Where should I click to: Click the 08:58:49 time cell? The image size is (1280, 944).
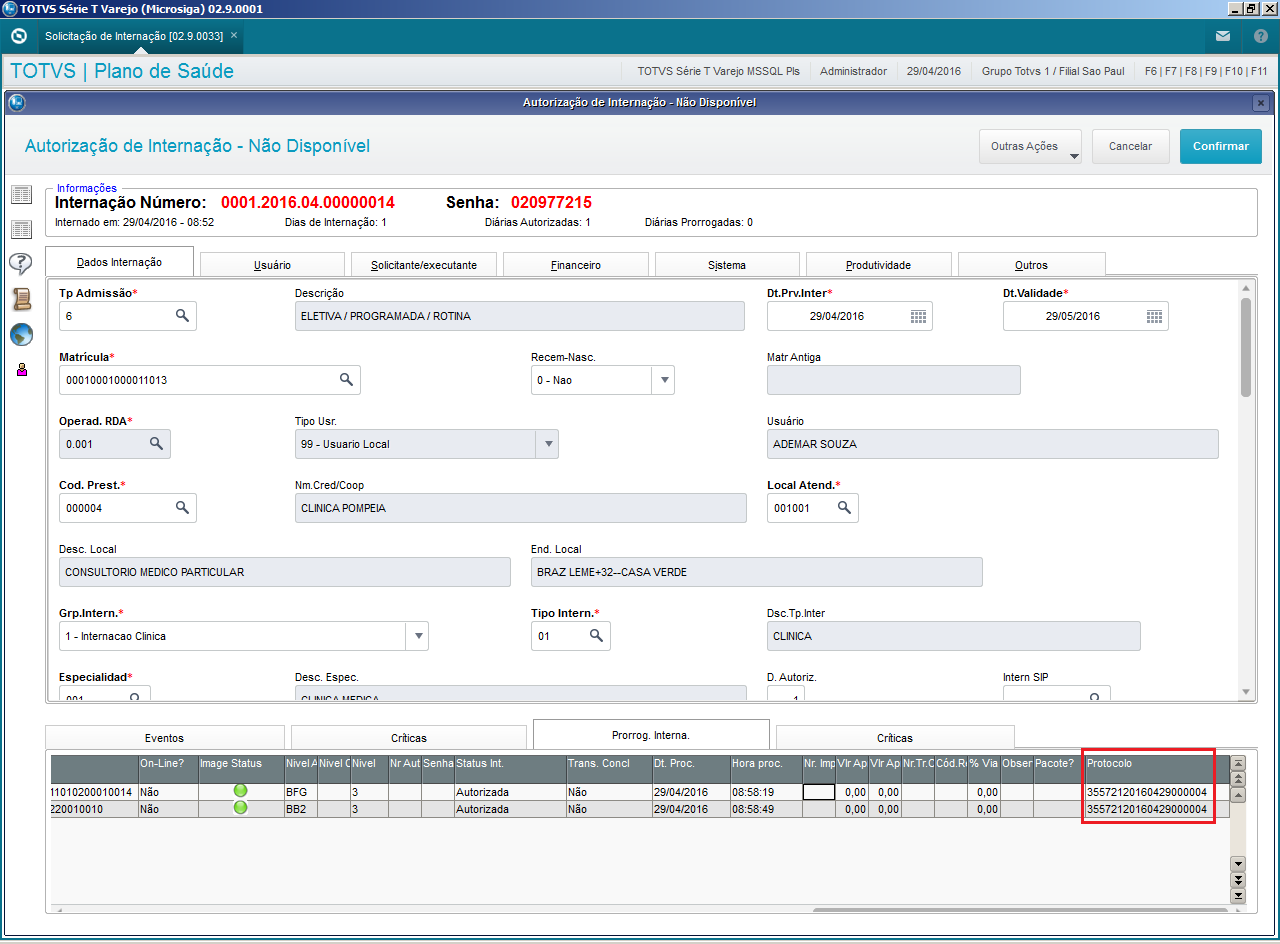tap(765, 809)
